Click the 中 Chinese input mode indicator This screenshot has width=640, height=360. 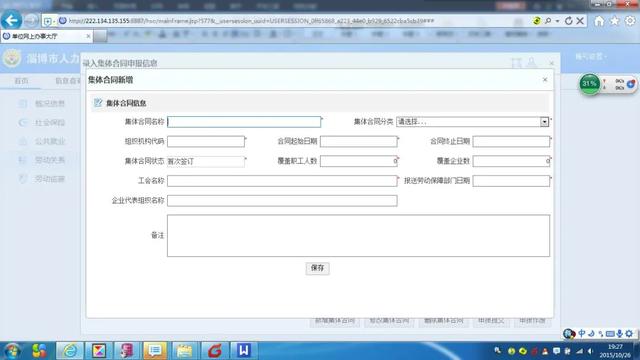tap(582, 333)
